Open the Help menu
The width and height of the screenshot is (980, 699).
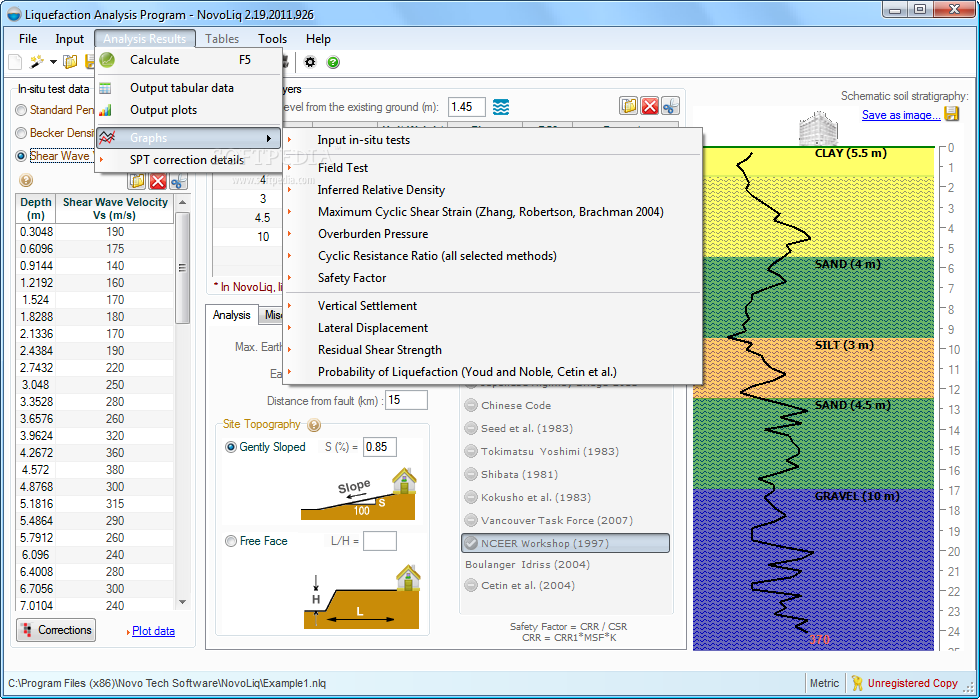[318, 39]
